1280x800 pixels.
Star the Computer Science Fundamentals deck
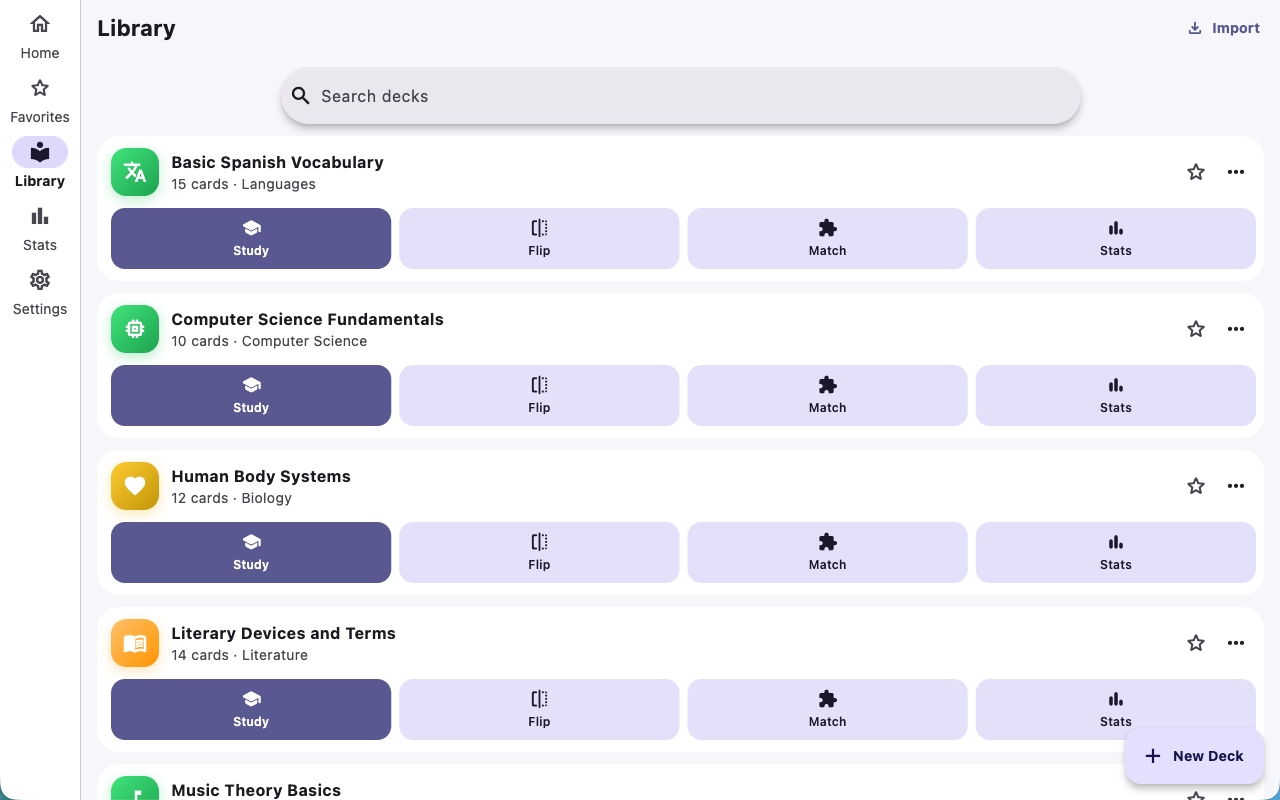pyautogui.click(x=1196, y=329)
